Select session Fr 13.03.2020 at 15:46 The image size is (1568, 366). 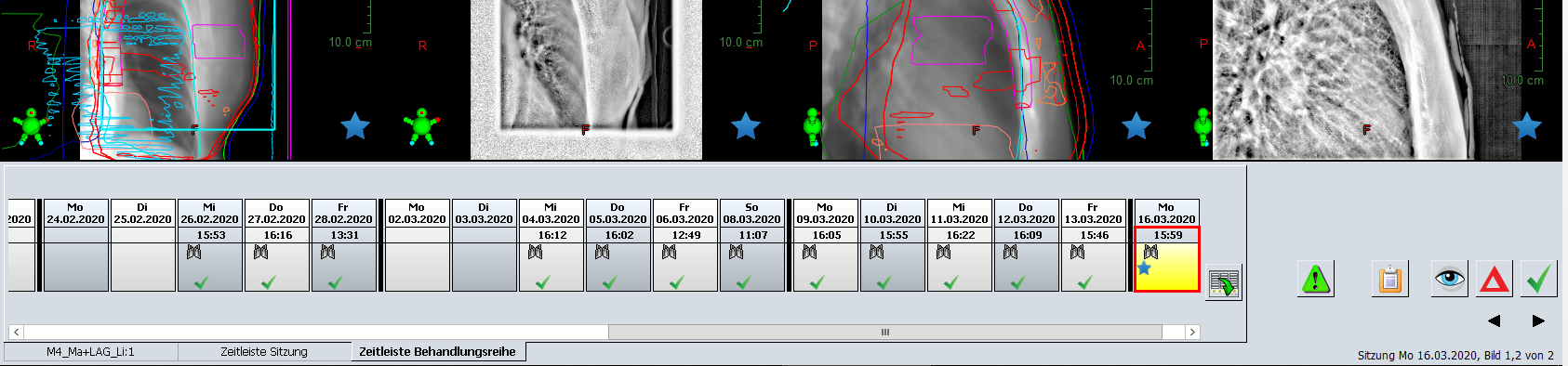tap(1093, 245)
